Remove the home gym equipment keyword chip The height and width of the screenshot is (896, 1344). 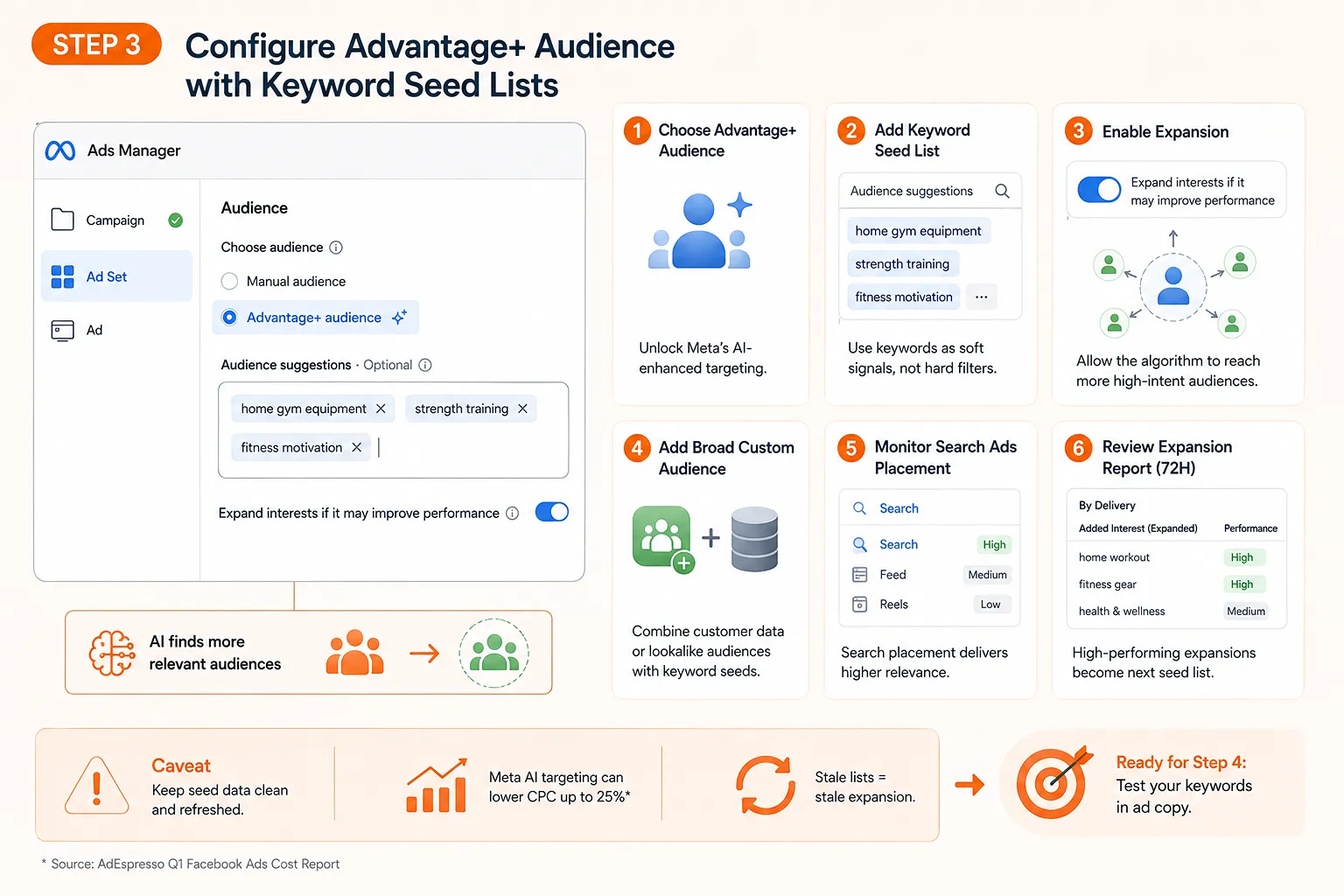point(381,409)
